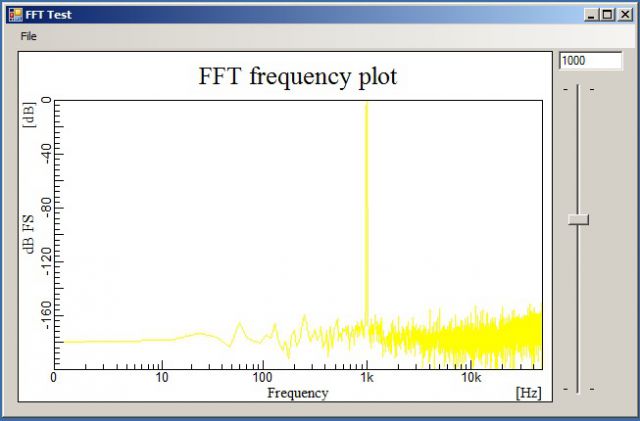Click the '[dB]' unit label
Image resolution: width=640 pixels, height=421 pixels.
[29, 115]
